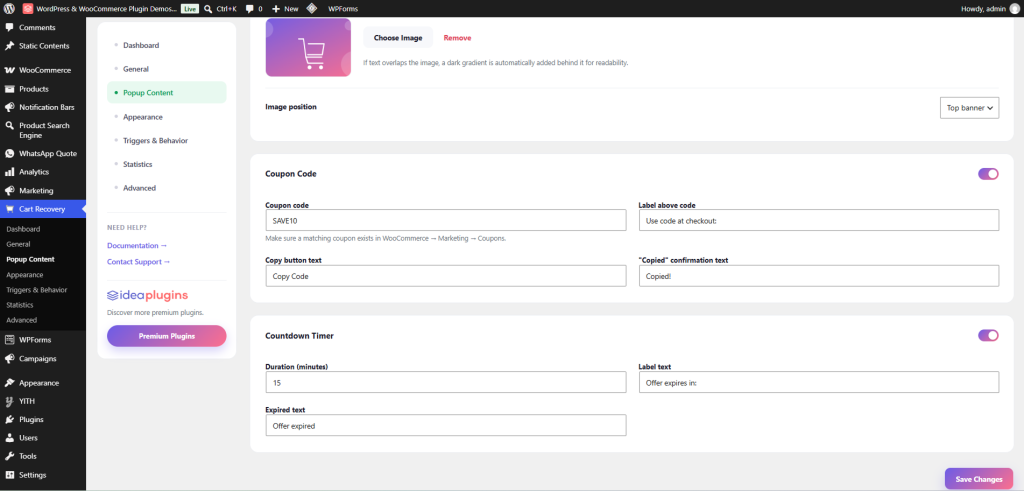Click the Live status badge
The image size is (1024, 491).
point(189,9)
